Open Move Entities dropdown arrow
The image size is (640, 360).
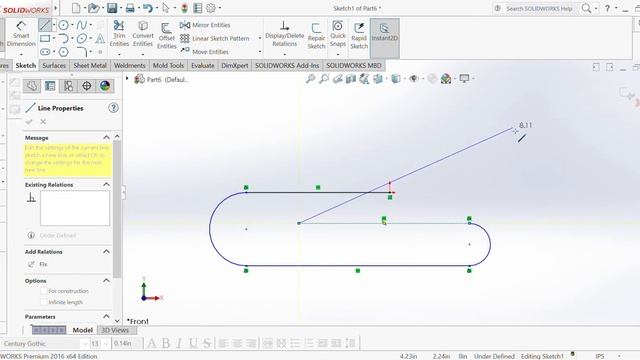tap(260, 52)
